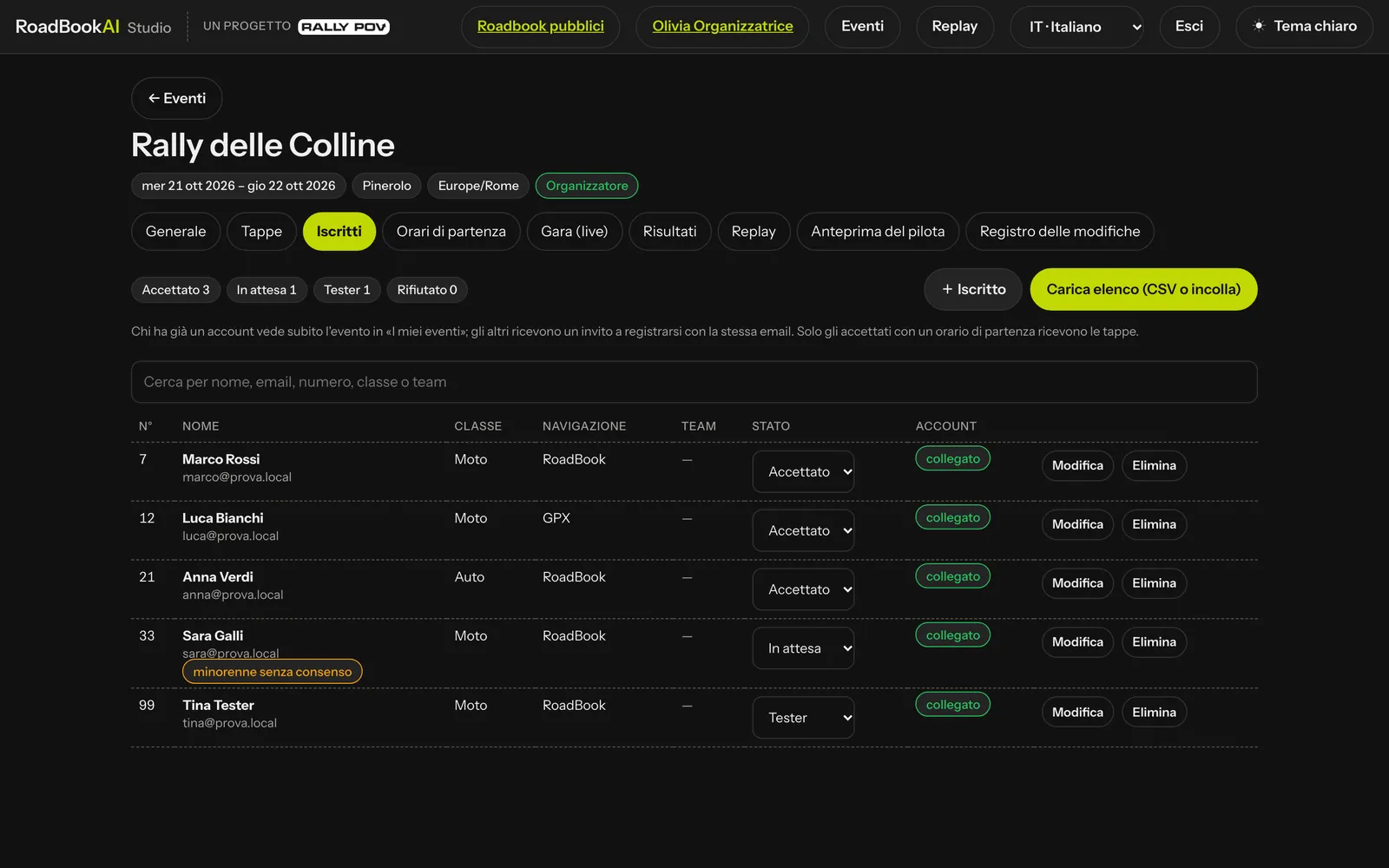Switch to the Generale tab

[x=176, y=232]
